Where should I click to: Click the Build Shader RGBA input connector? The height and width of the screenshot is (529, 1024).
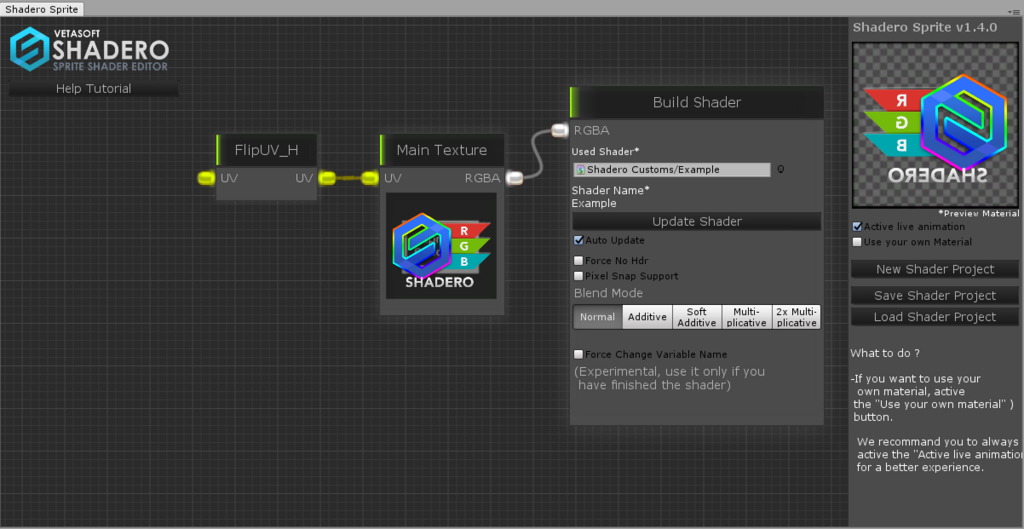560,130
